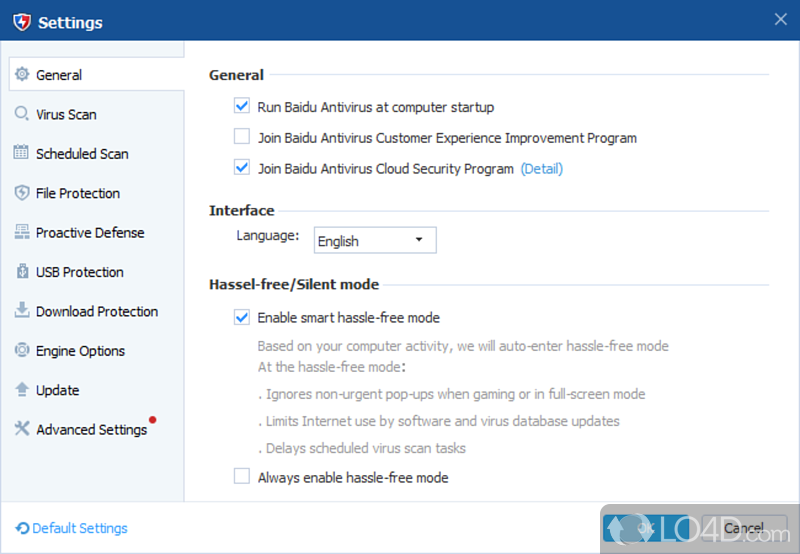Click the USB Protection icon
Image resolution: width=800 pixels, height=554 pixels.
coord(22,272)
